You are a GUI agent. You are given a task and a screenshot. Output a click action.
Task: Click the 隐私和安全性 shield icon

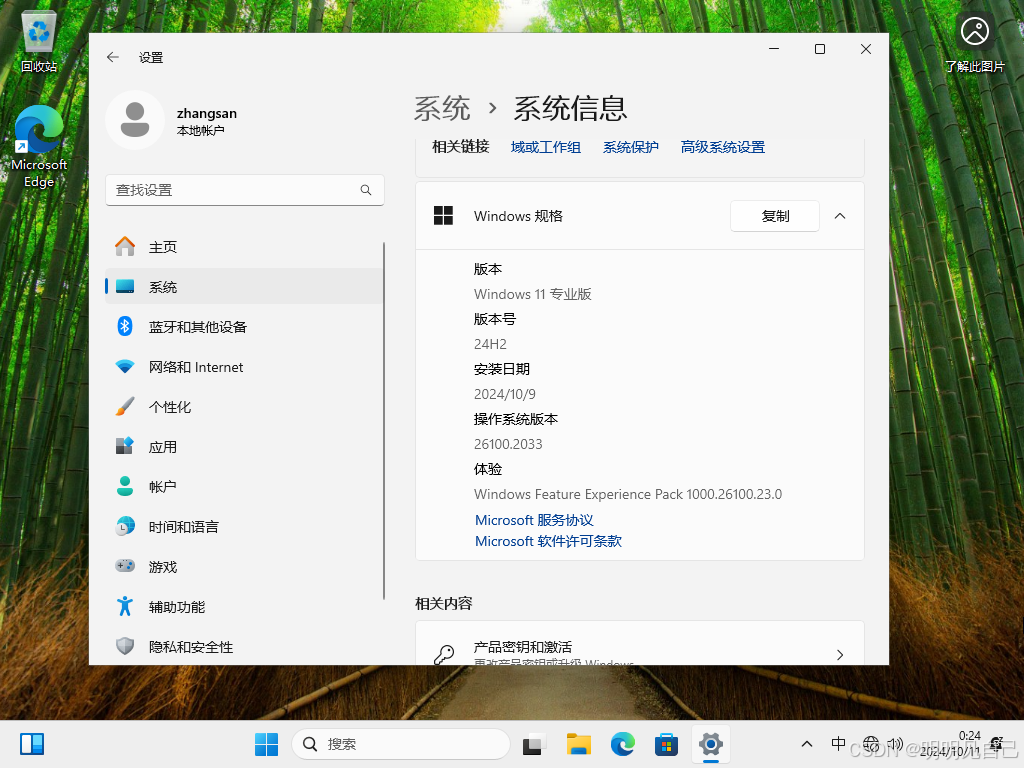125,647
